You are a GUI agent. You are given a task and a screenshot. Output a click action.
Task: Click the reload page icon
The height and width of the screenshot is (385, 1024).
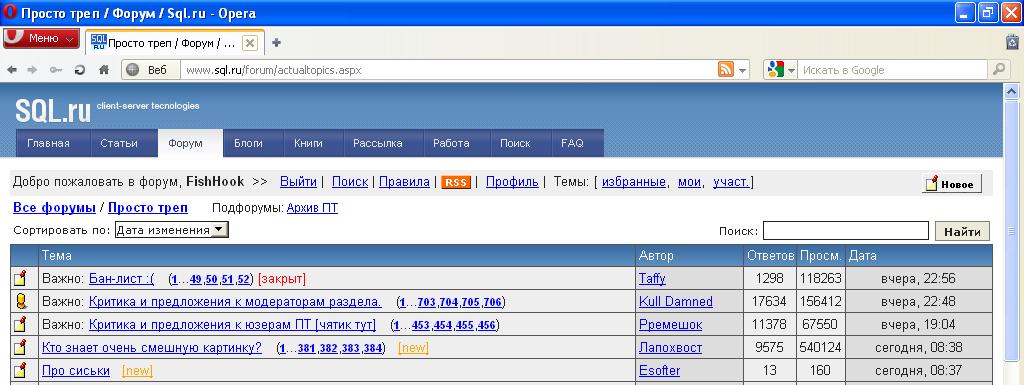pyautogui.click(x=80, y=70)
